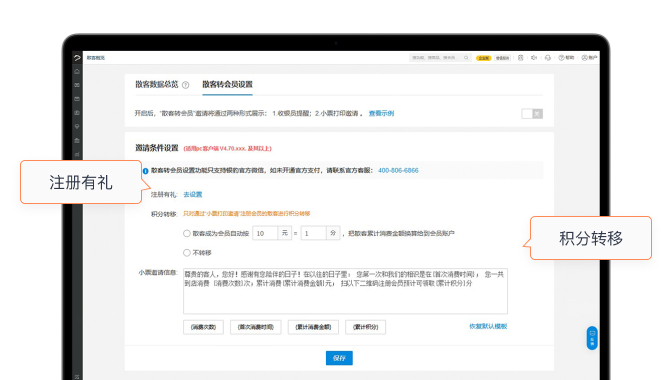Insert the {首次消费时间} placeholder
The image size is (672, 380).
[256, 327]
